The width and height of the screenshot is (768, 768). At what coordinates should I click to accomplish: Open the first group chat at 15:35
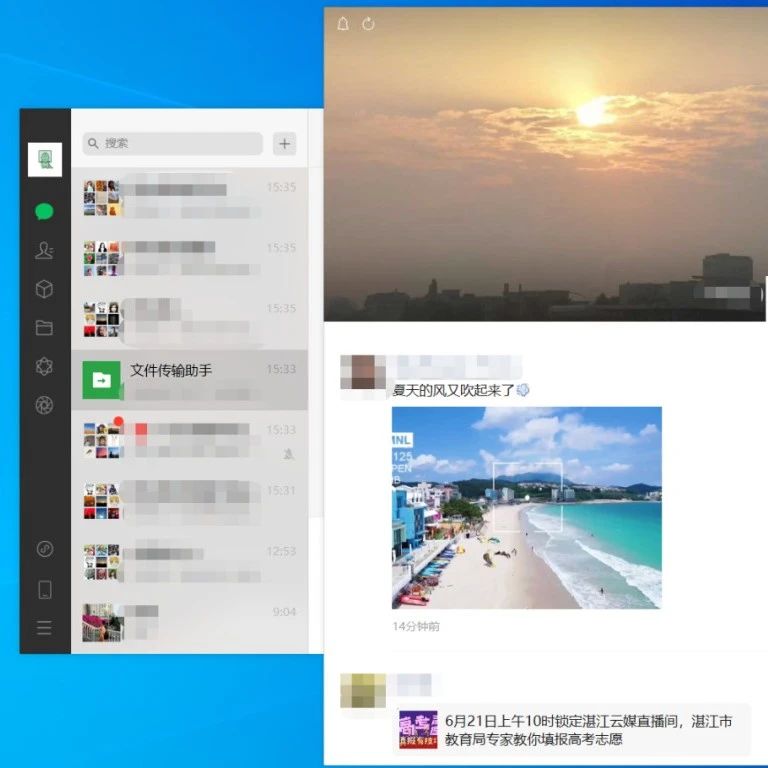pos(190,198)
